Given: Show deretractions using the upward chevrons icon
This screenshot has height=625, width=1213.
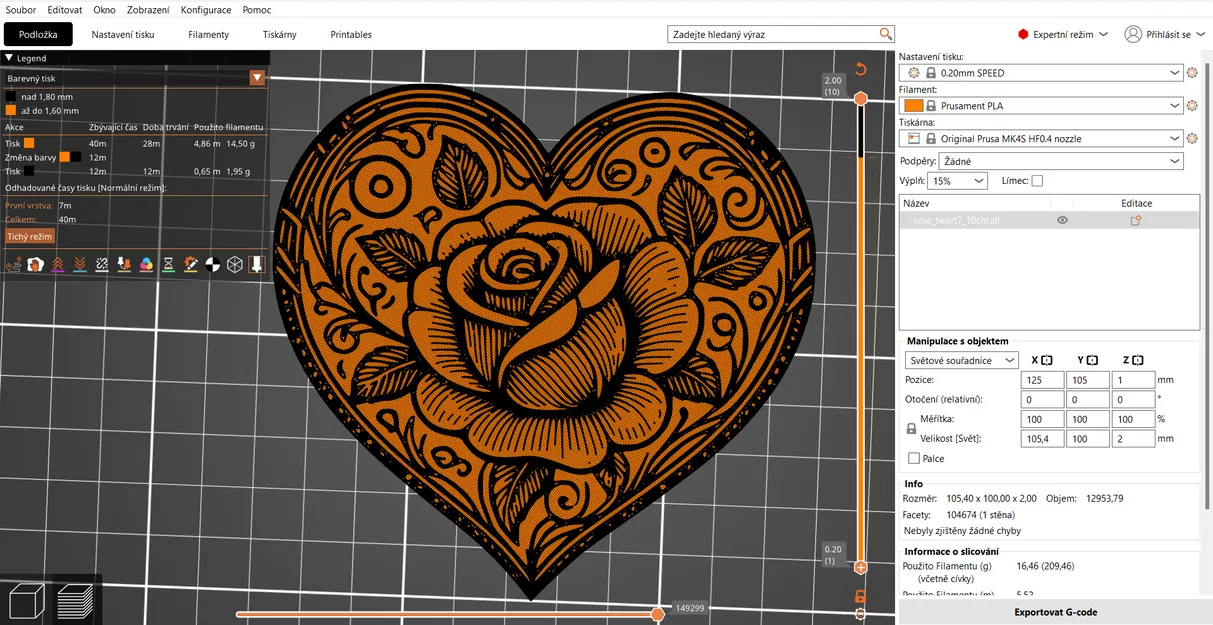Looking at the screenshot, I should pos(57,264).
